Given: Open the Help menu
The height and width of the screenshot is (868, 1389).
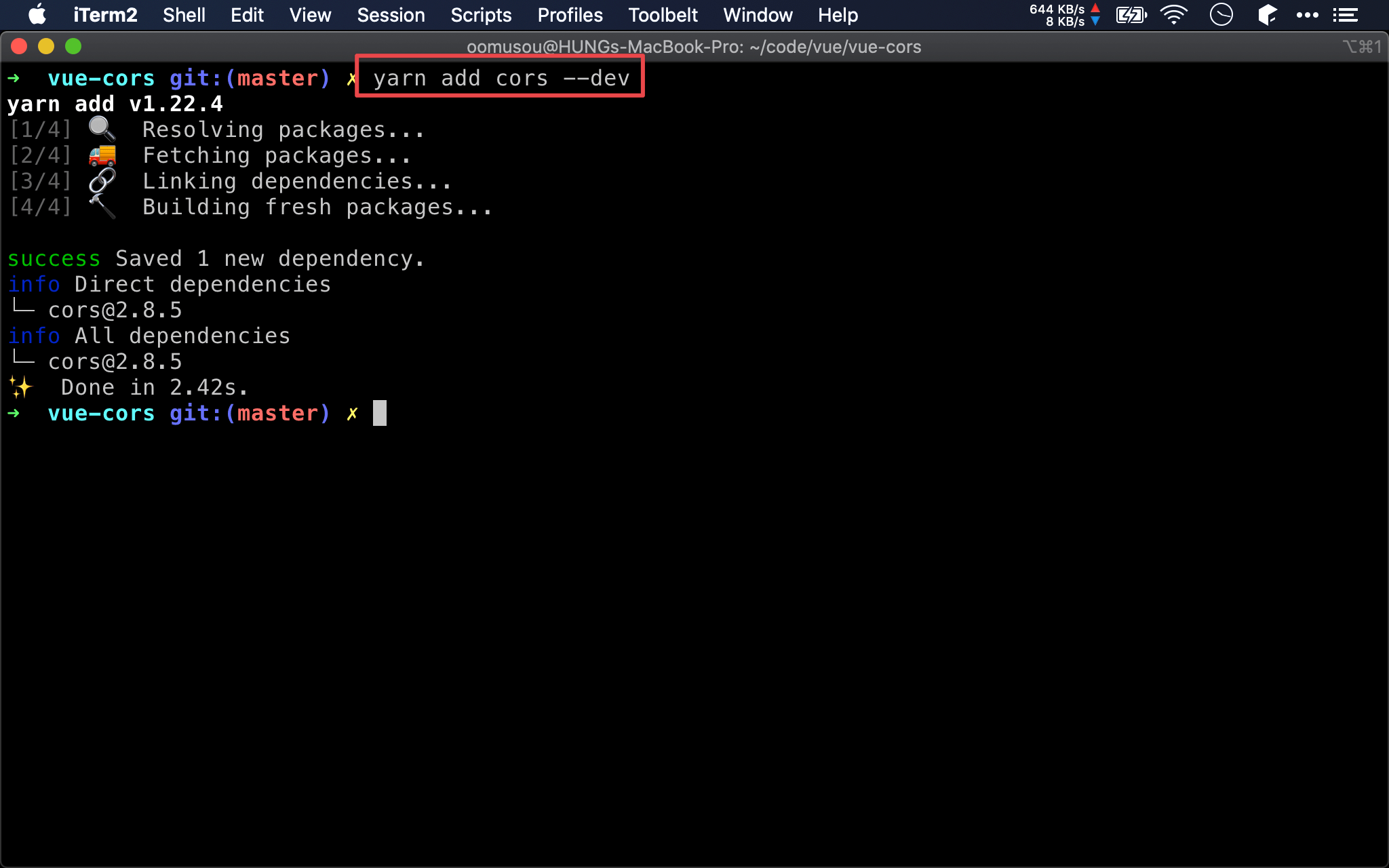Looking at the screenshot, I should (x=838, y=15).
